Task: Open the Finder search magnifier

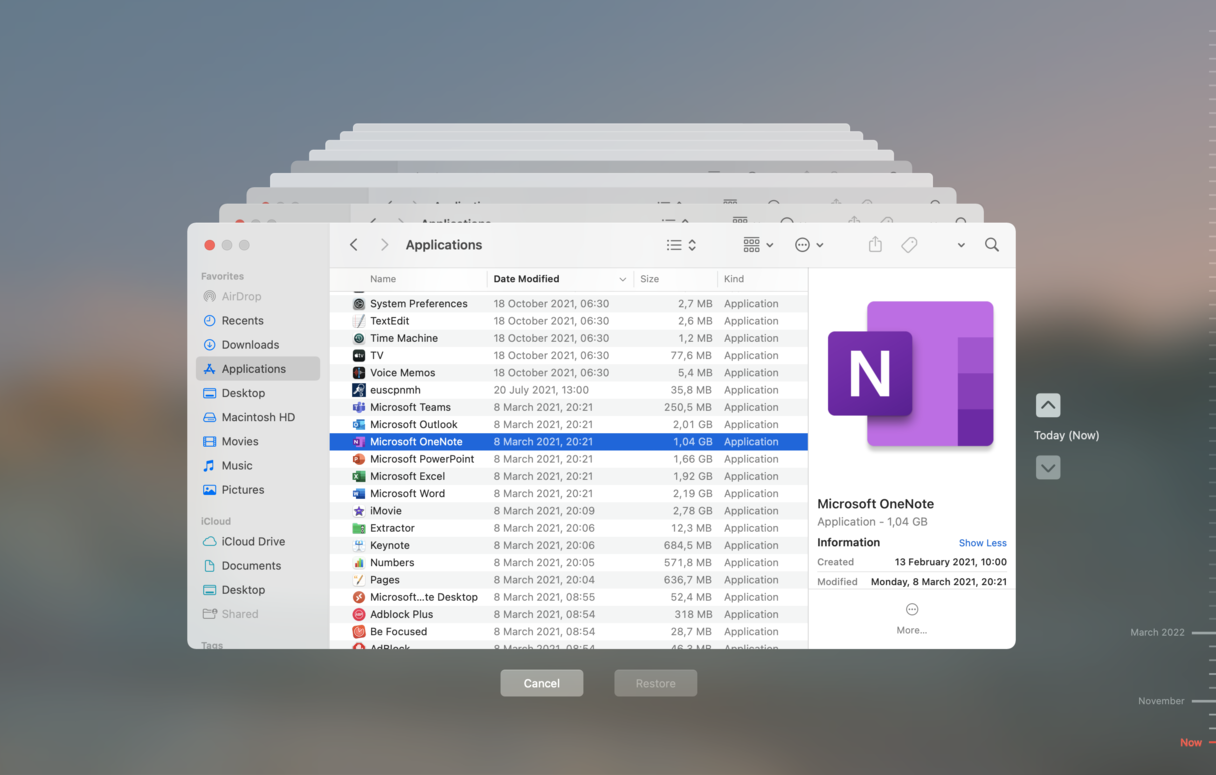Action: [991, 245]
